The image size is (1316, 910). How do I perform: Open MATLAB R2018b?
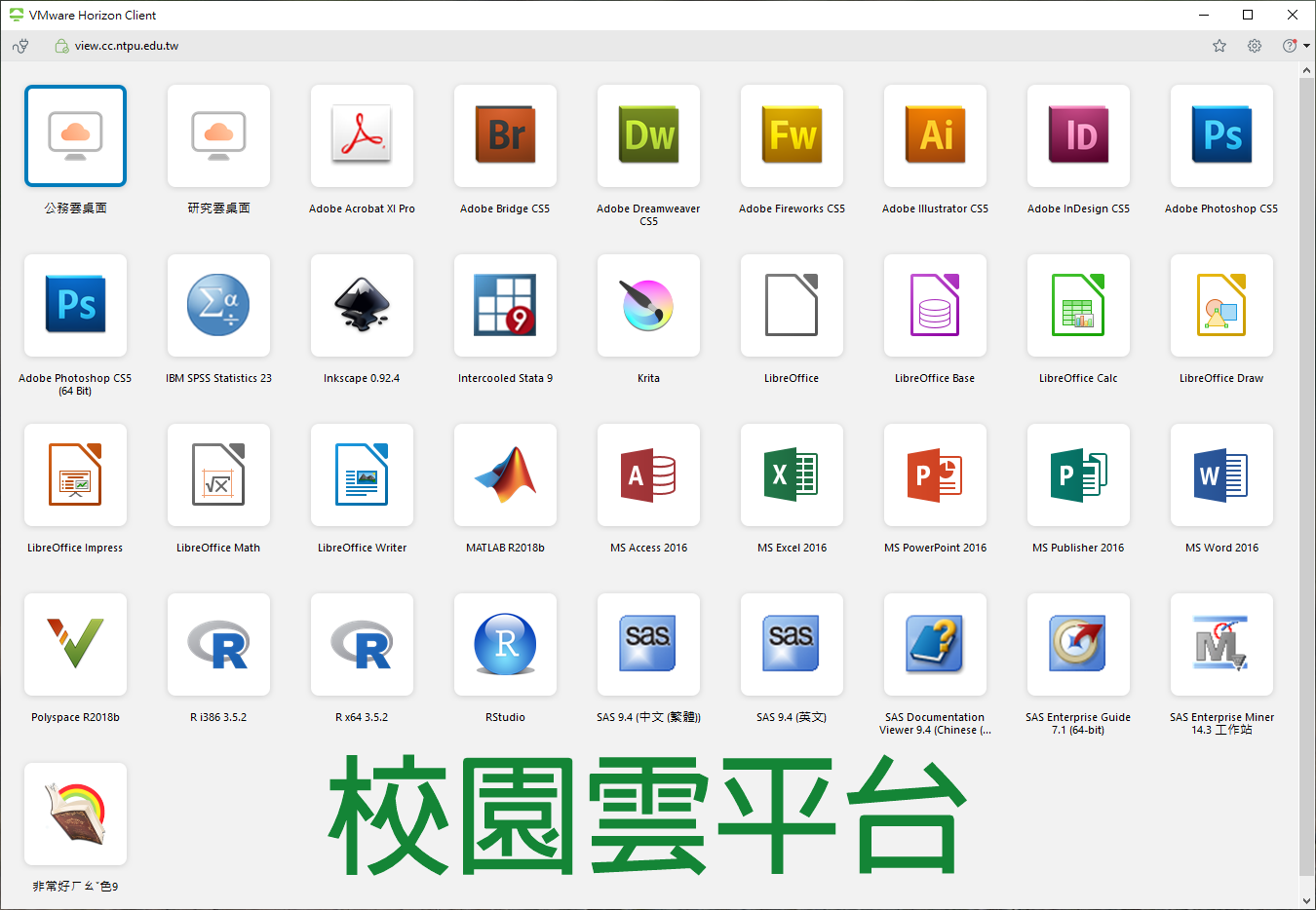pyautogui.click(x=505, y=474)
